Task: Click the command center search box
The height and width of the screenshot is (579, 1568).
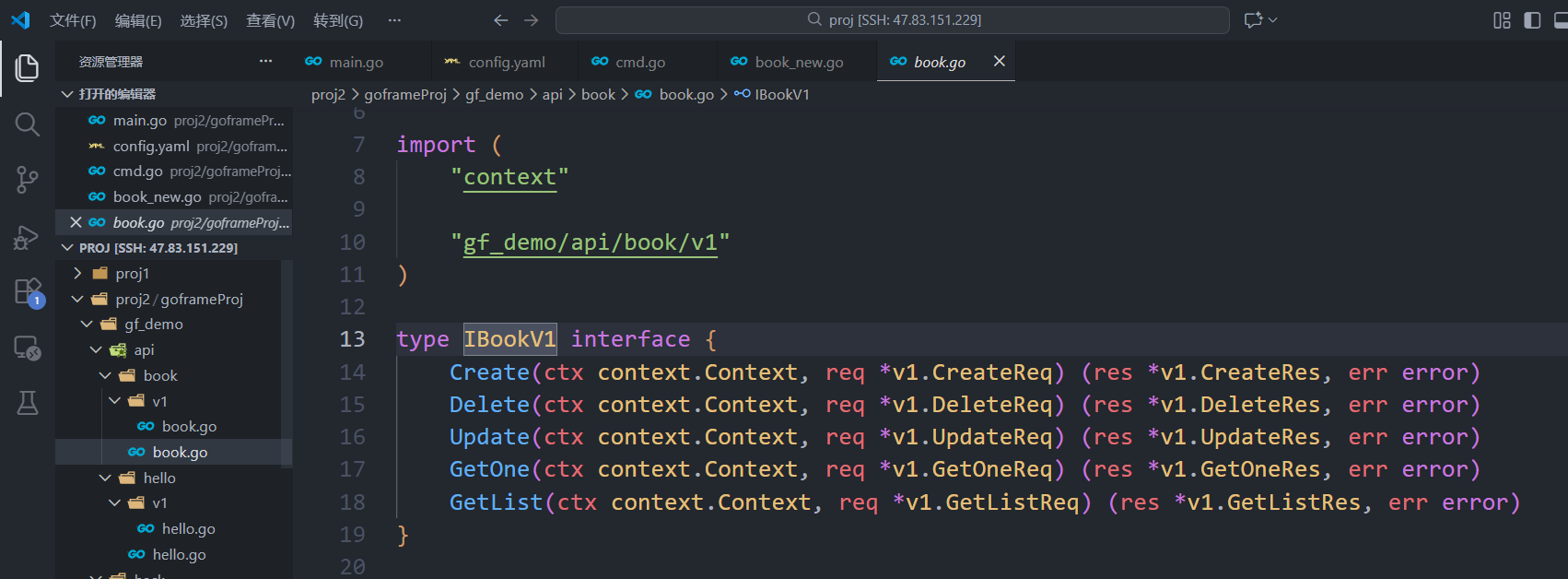Action: (x=893, y=19)
